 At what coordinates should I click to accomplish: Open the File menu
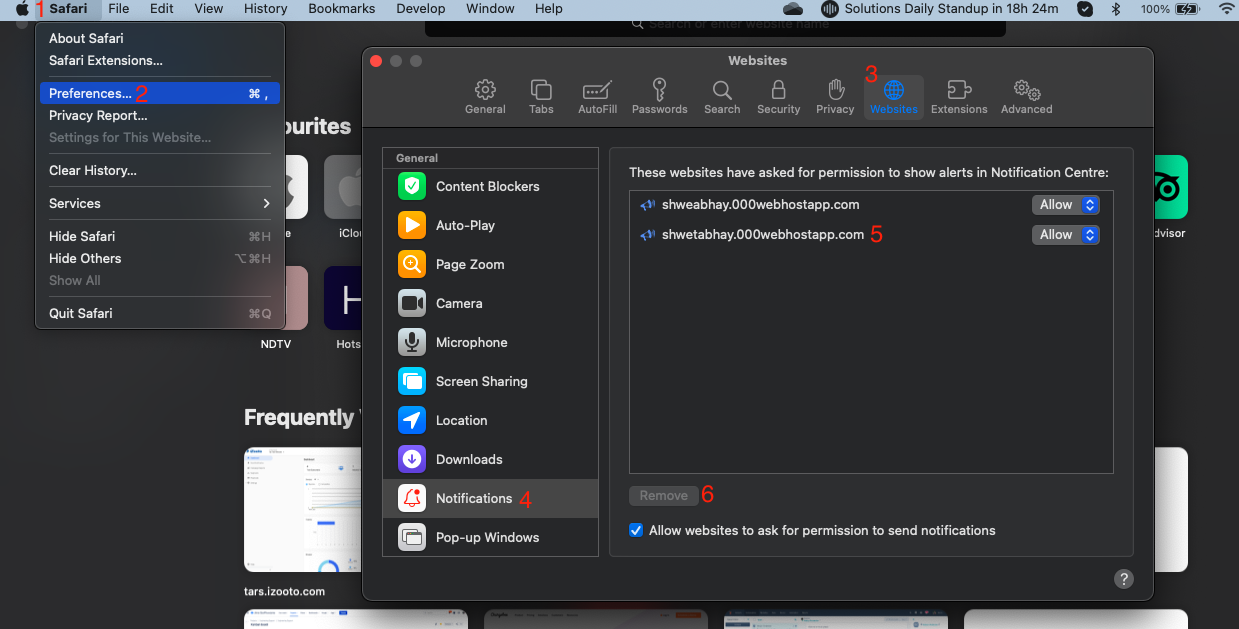pyautogui.click(x=118, y=9)
